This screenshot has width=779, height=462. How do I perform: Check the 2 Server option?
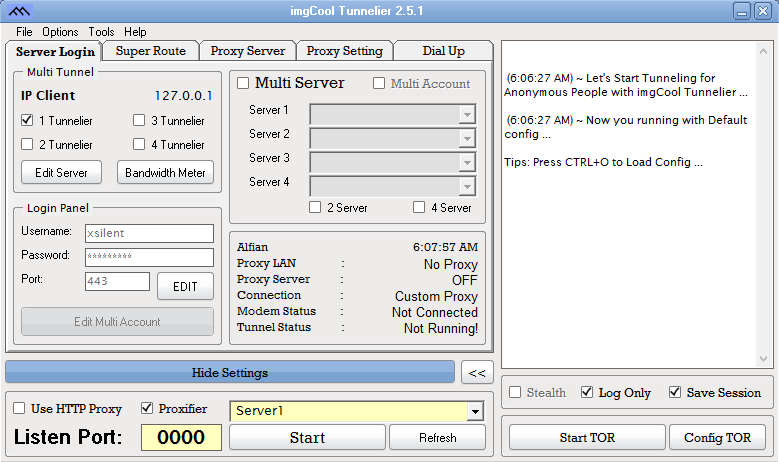point(315,207)
